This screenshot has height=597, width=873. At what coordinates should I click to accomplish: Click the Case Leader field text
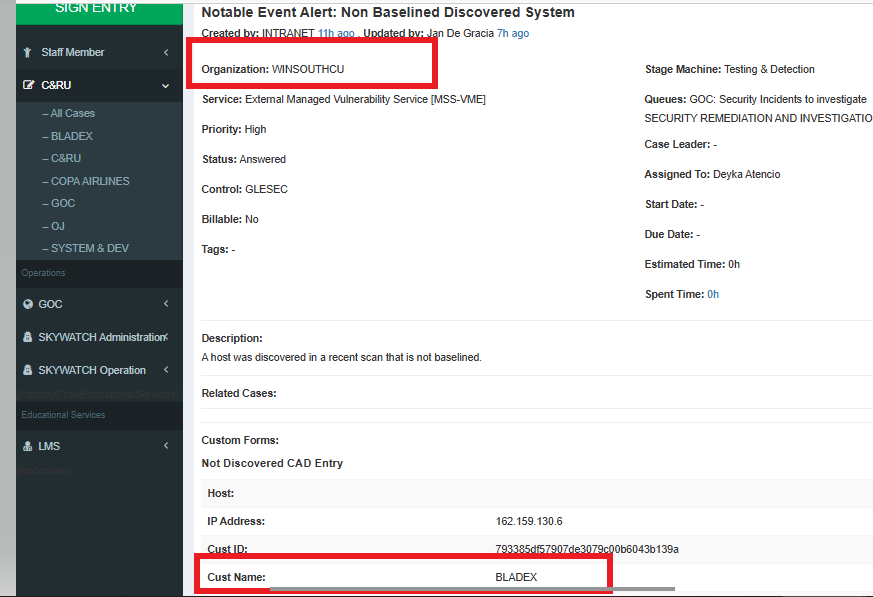point(680,144)
